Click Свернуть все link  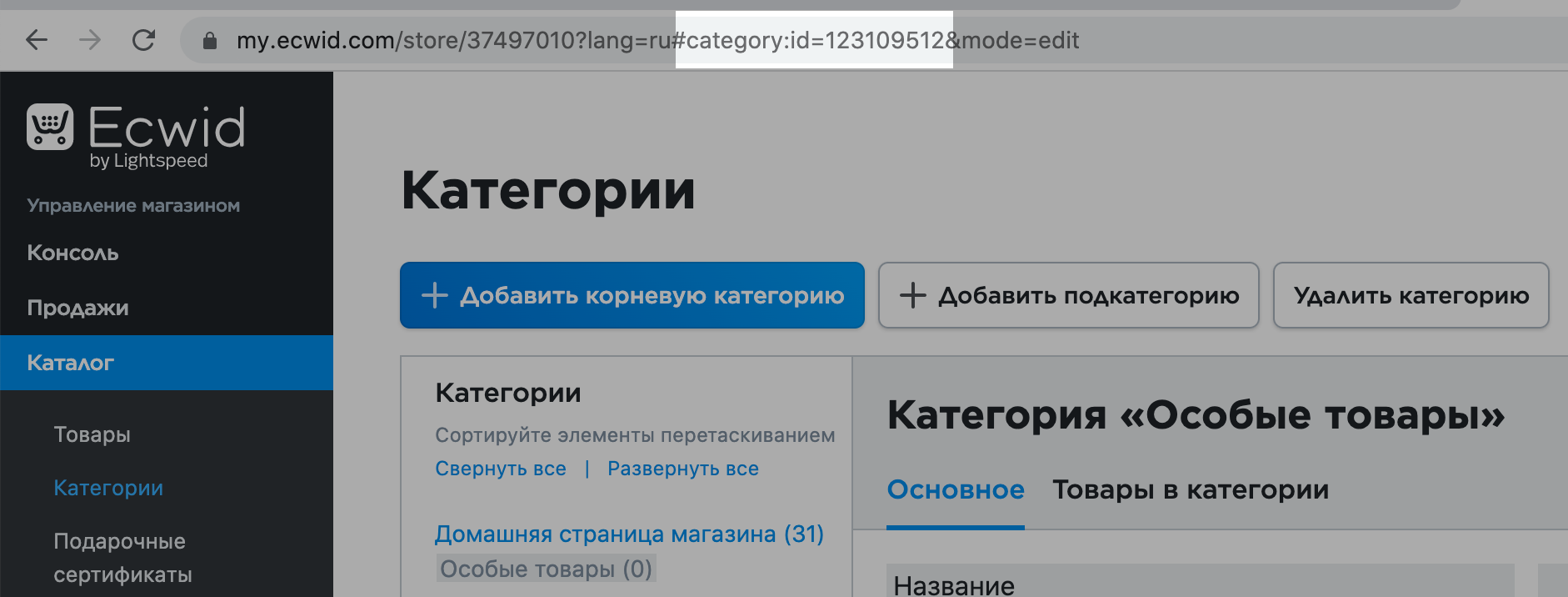501,469
